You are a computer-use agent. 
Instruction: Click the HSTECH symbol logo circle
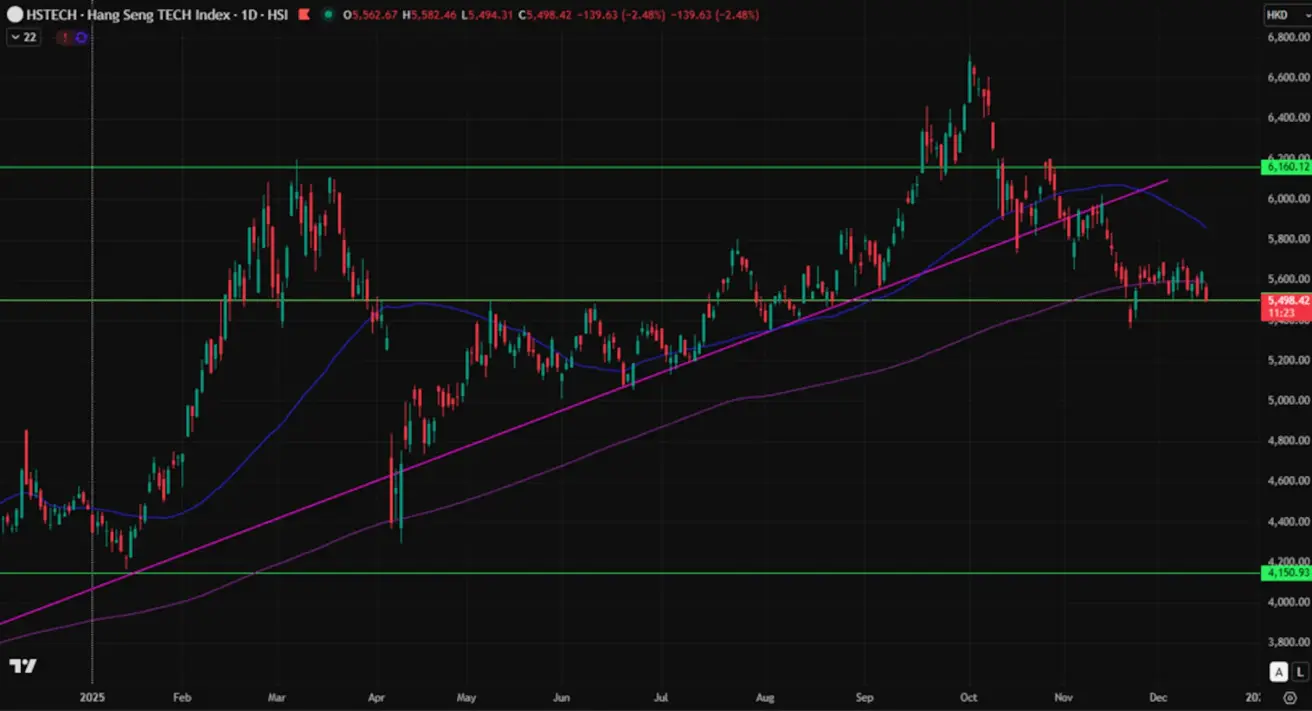point(16,15)
